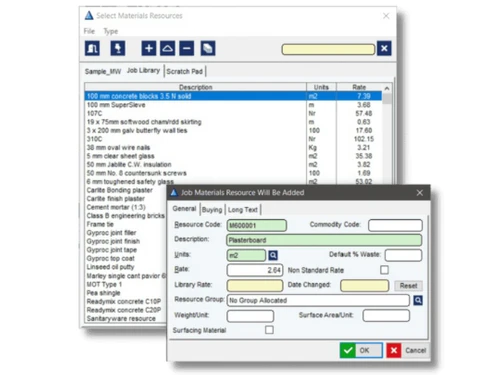Click the Default % Waste input field

[403, 255]
